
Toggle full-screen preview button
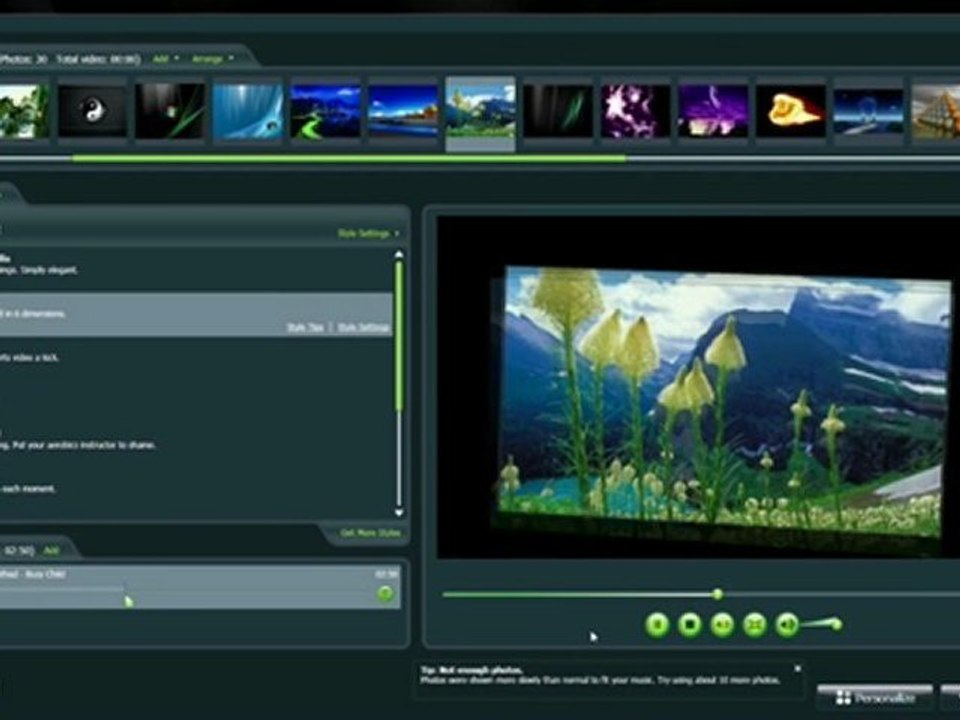pyautogui.click(x=755, y=624)
